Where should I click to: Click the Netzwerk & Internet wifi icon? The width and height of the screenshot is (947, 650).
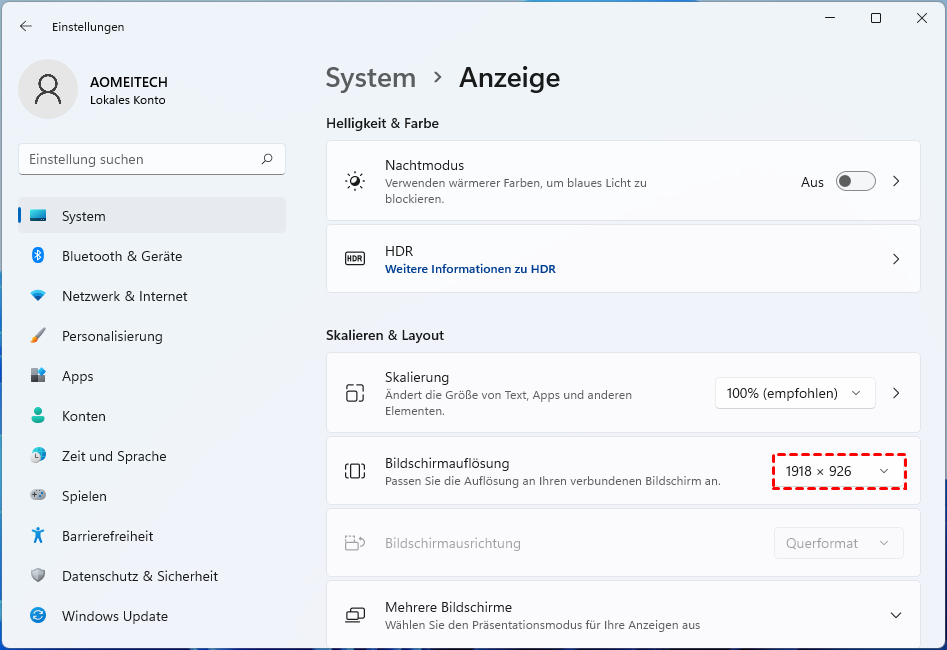(38, 296)
